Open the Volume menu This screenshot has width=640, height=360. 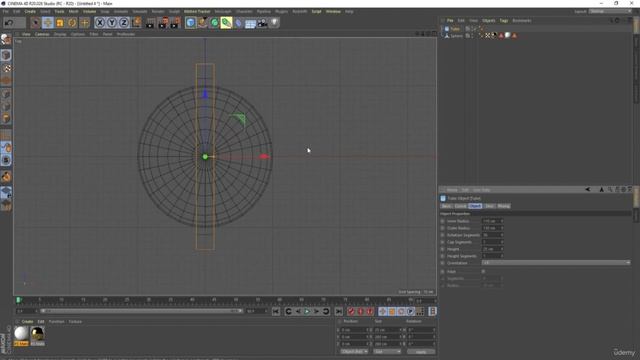pyautogui.click(x=89, y=11)
